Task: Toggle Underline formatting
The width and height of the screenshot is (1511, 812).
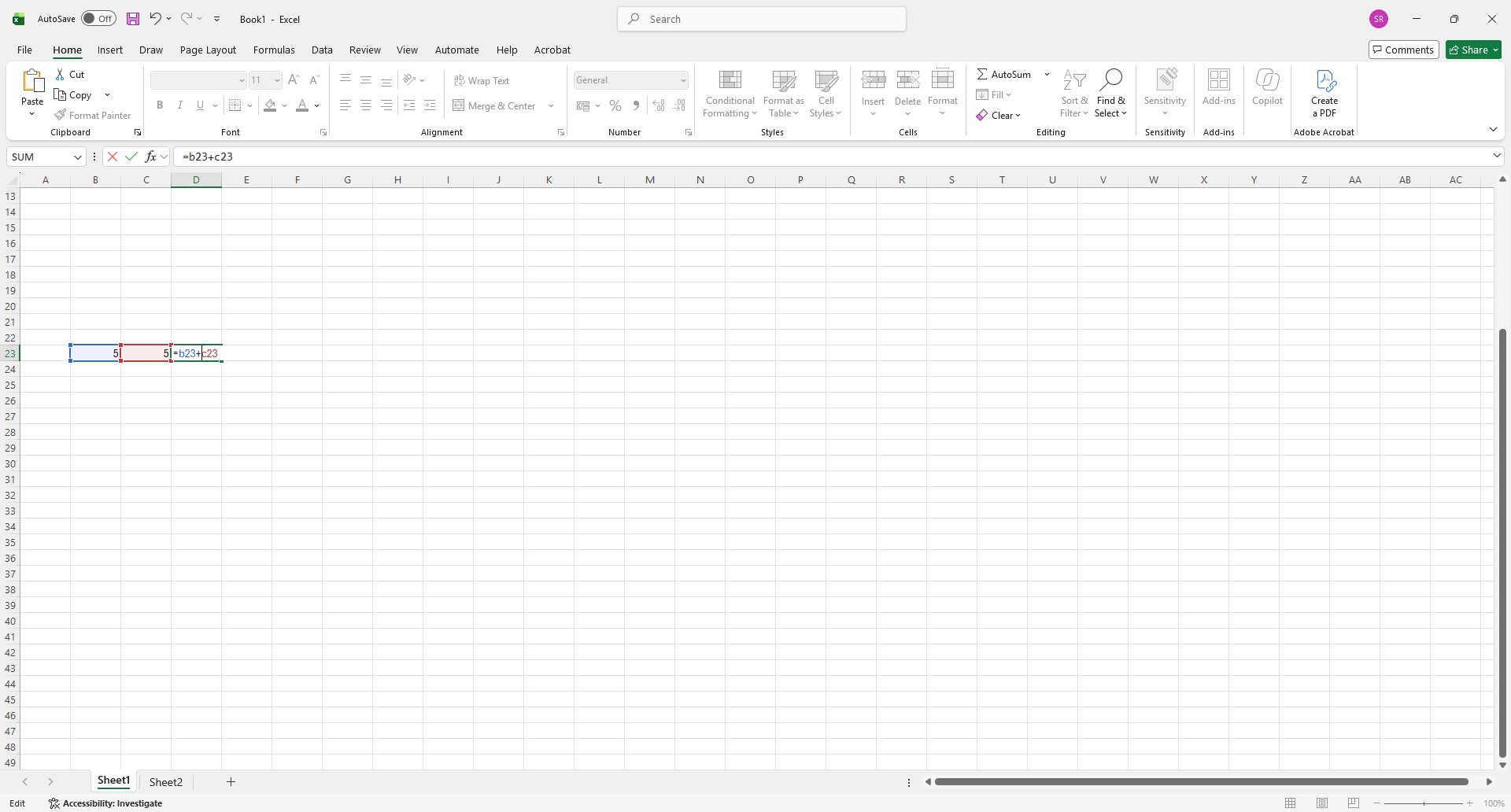Action: tap(200, 105)
